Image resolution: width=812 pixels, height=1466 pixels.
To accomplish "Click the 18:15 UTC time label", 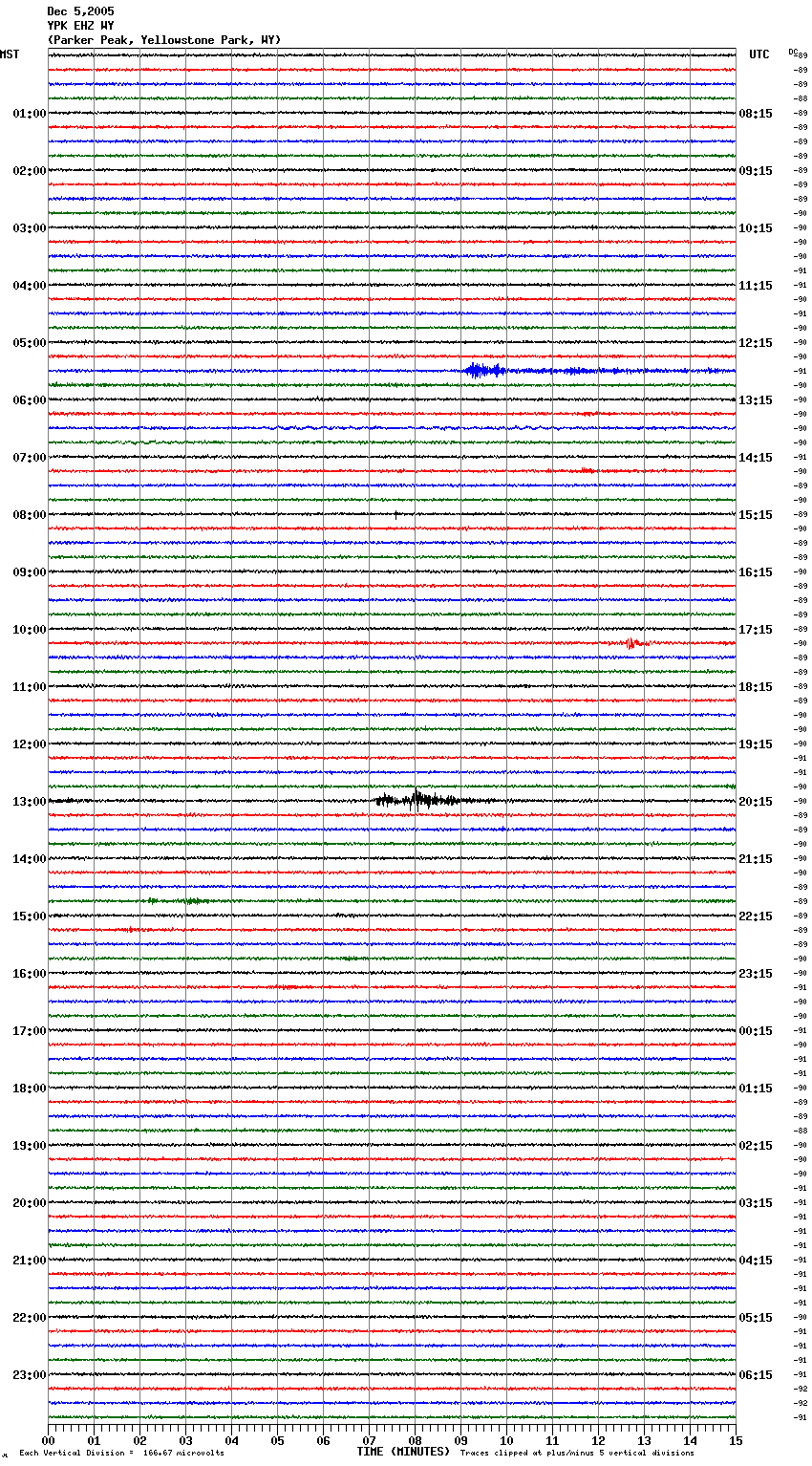I will tap(756, 687).
